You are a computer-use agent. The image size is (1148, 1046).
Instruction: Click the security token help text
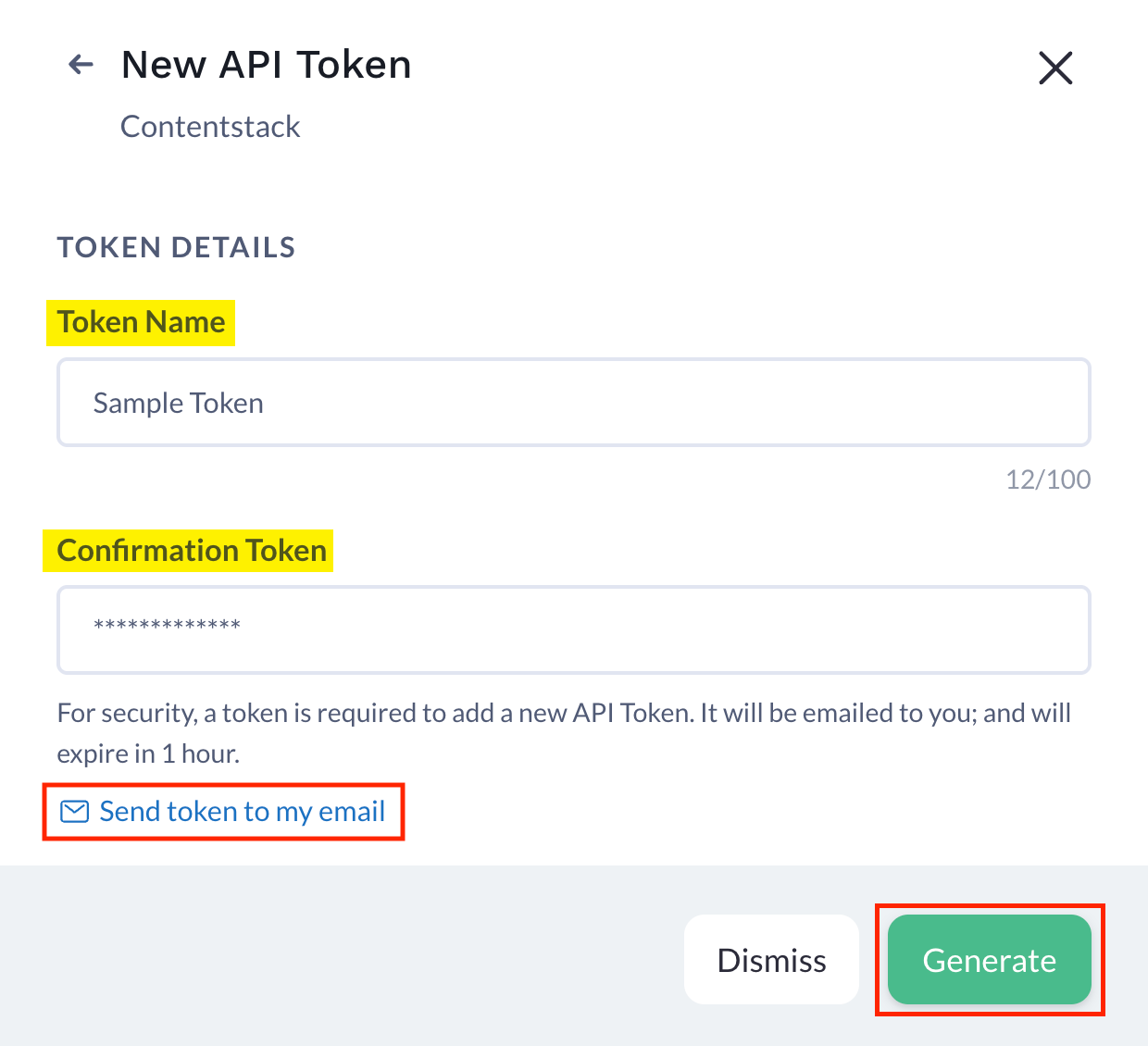pyautogui.click(x=564, y=733)
